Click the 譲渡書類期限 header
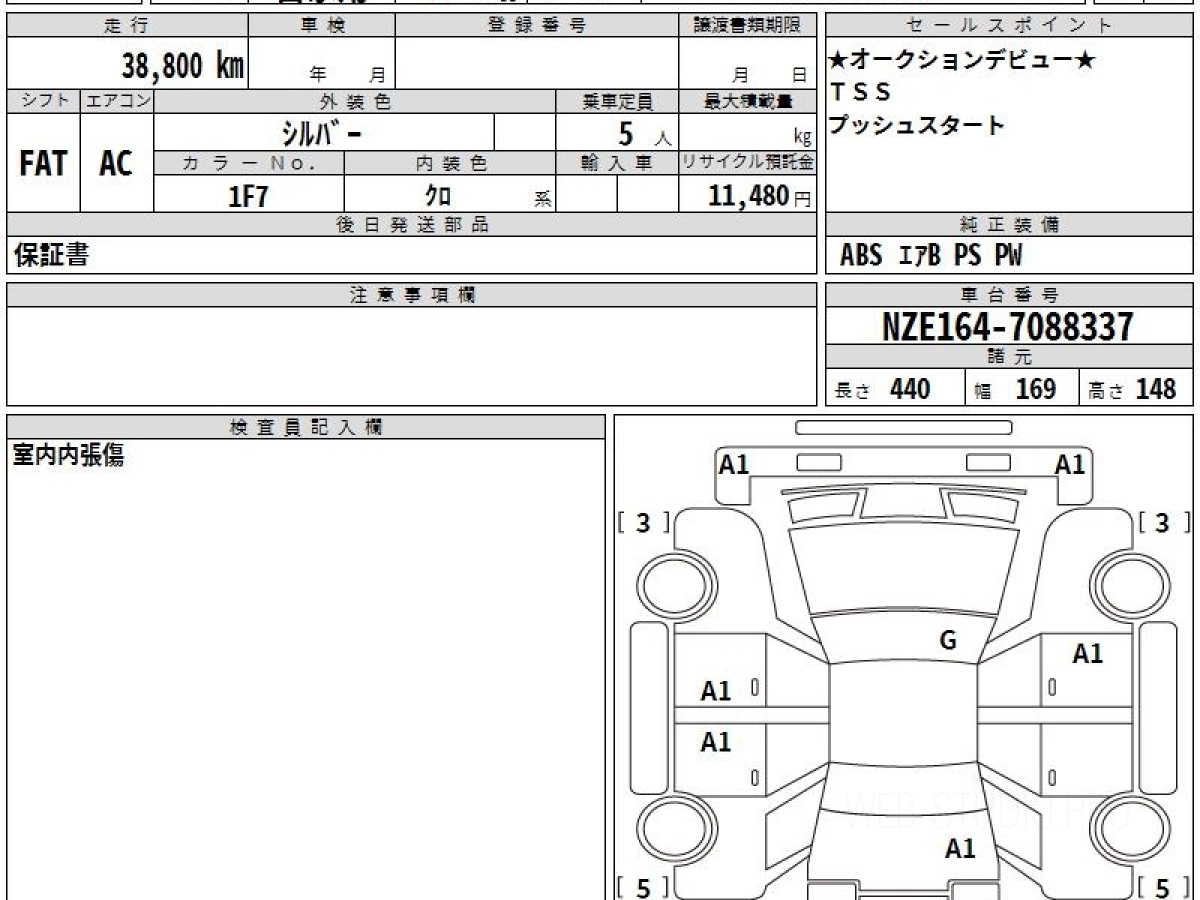 tap(747, 26)
